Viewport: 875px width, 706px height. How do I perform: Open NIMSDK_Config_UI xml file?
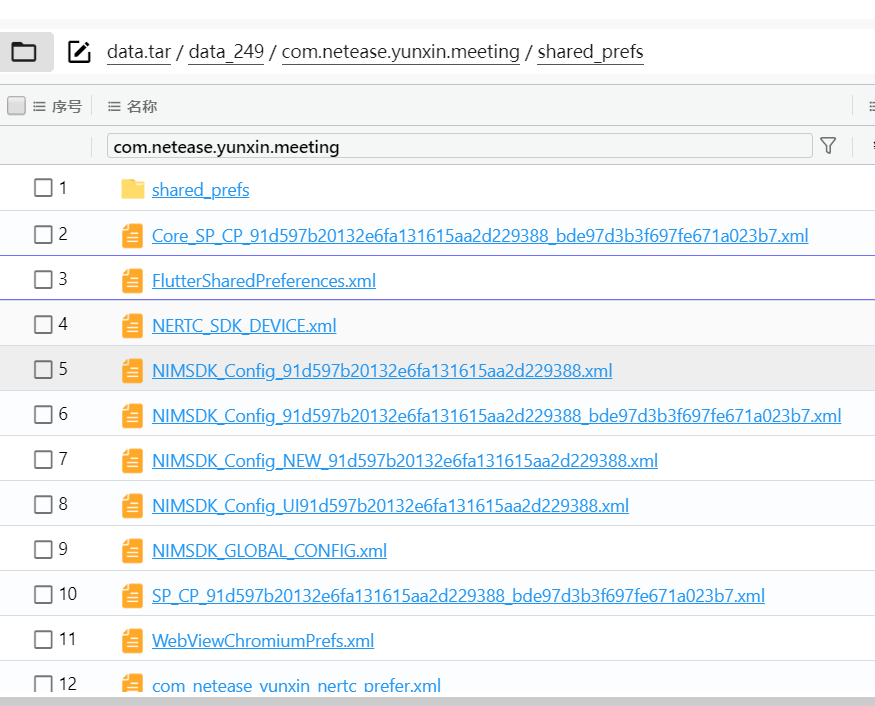pos(390,506)
